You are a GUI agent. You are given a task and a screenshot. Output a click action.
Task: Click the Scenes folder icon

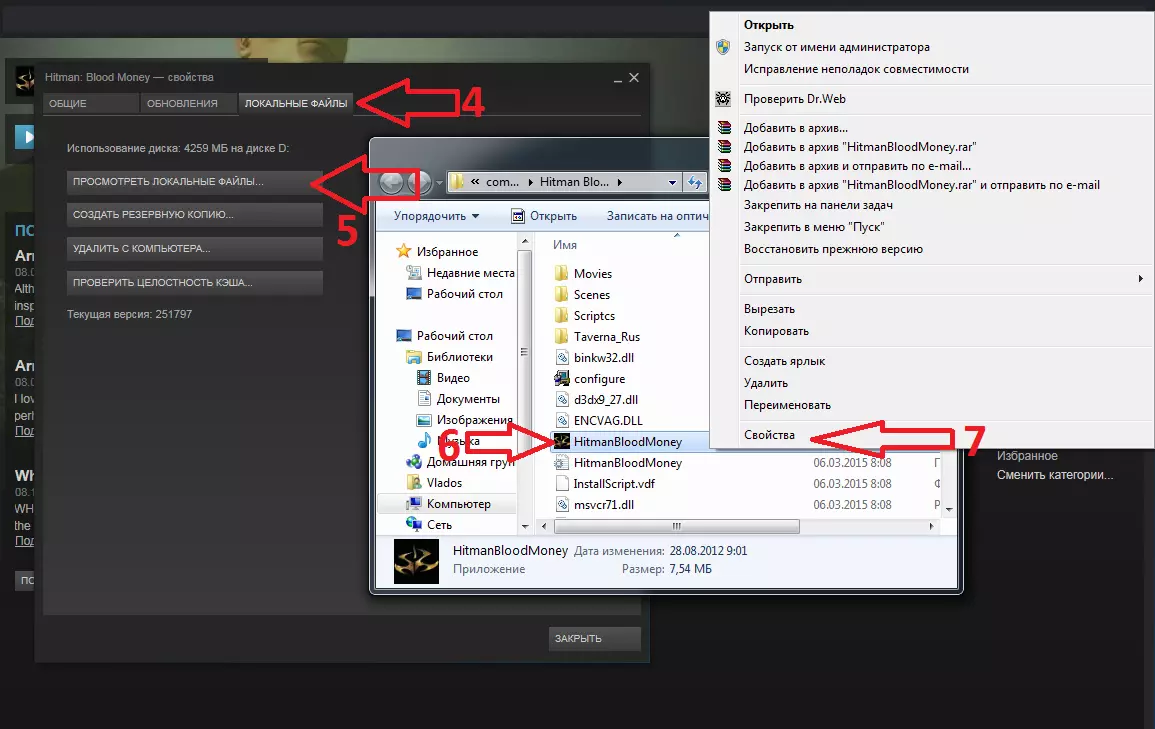coord(561,295)
